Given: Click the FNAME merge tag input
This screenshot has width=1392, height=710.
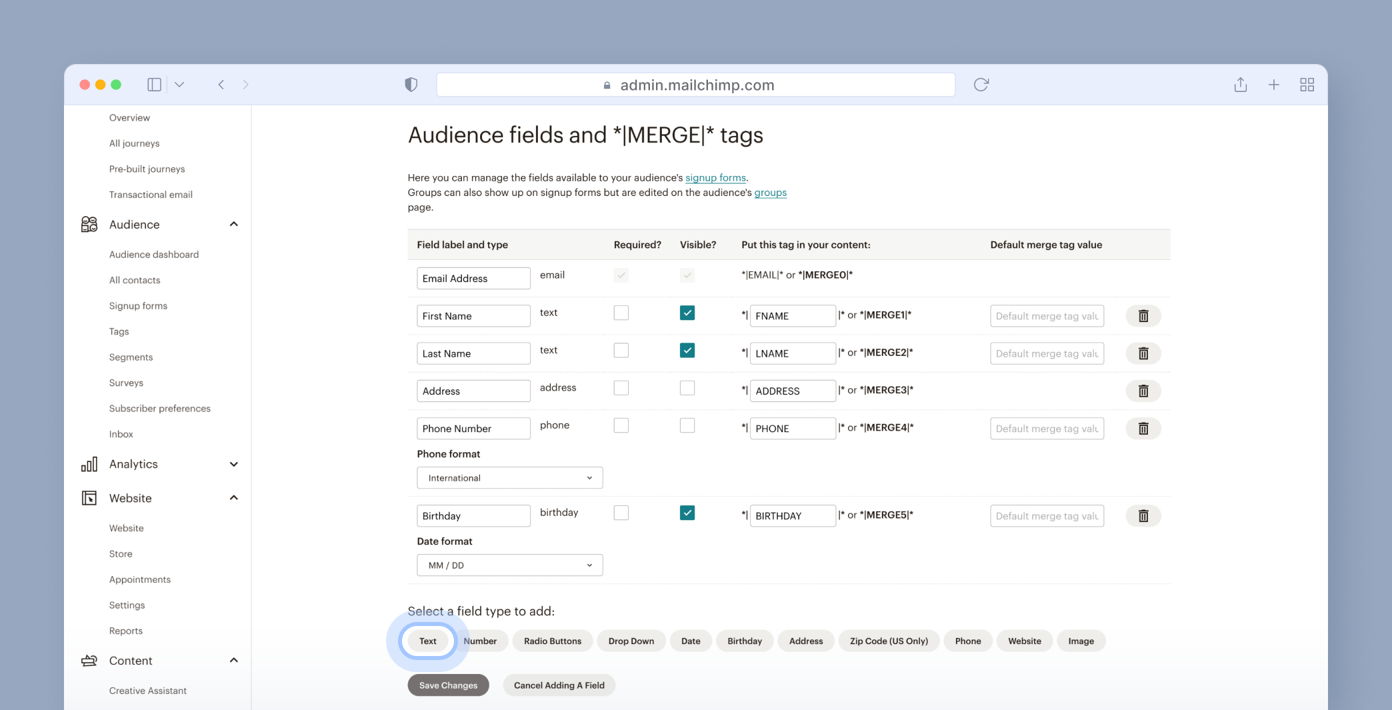Looking at the screenshot, I should [792, 316].
